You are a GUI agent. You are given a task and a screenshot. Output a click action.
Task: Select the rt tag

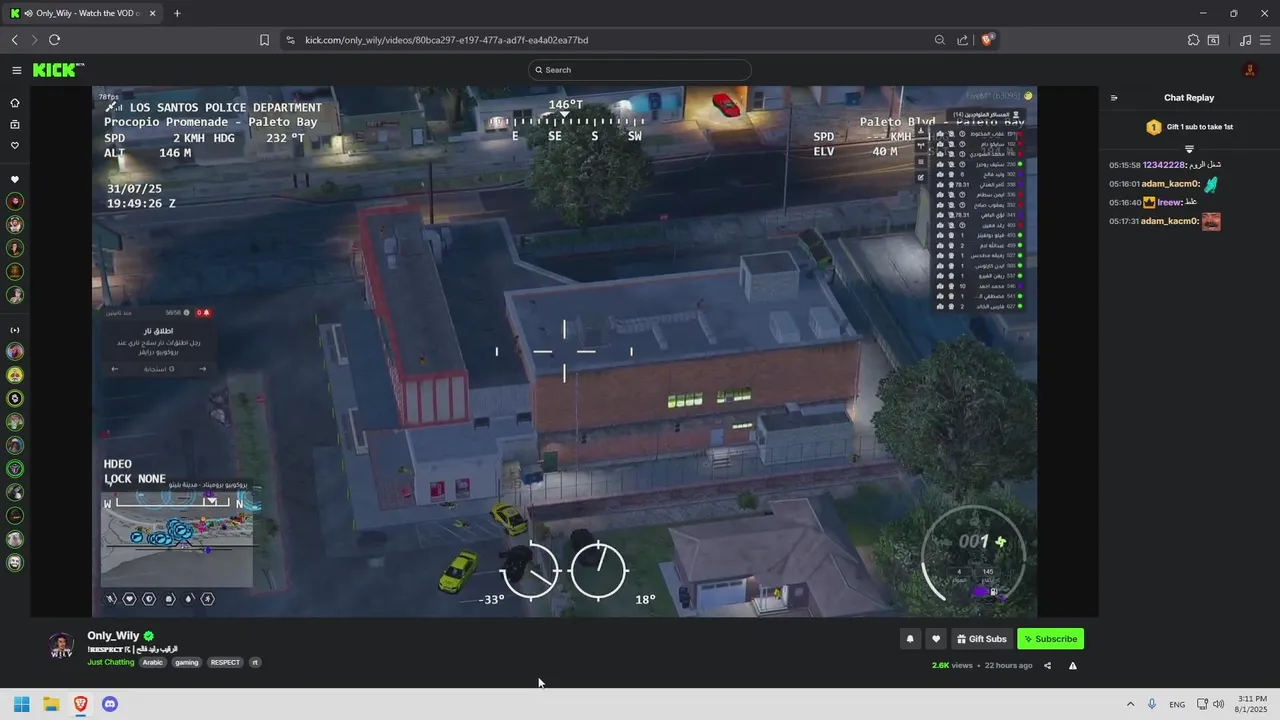point(255,662)
